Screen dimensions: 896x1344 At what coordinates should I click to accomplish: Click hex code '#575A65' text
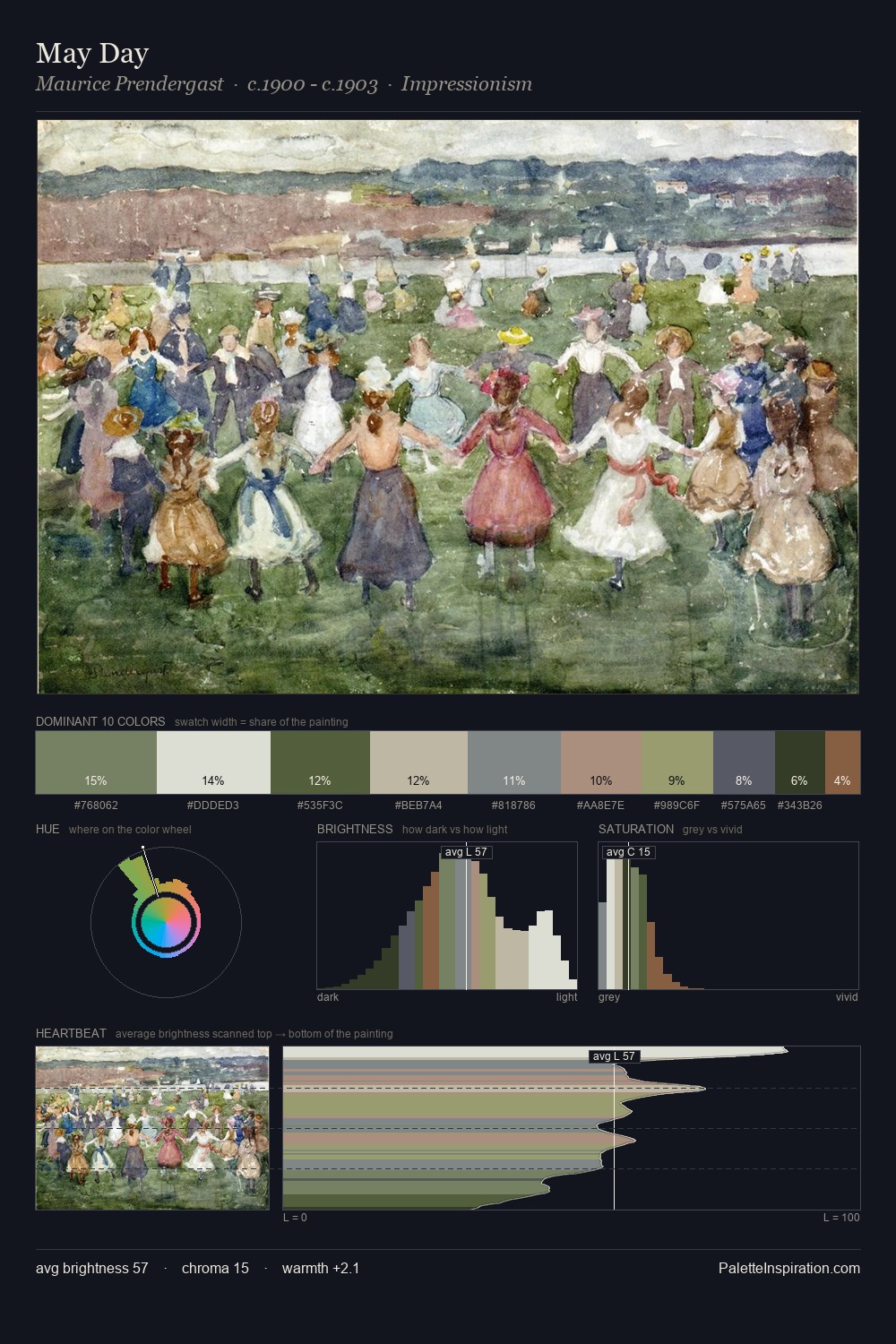[744, 806]
